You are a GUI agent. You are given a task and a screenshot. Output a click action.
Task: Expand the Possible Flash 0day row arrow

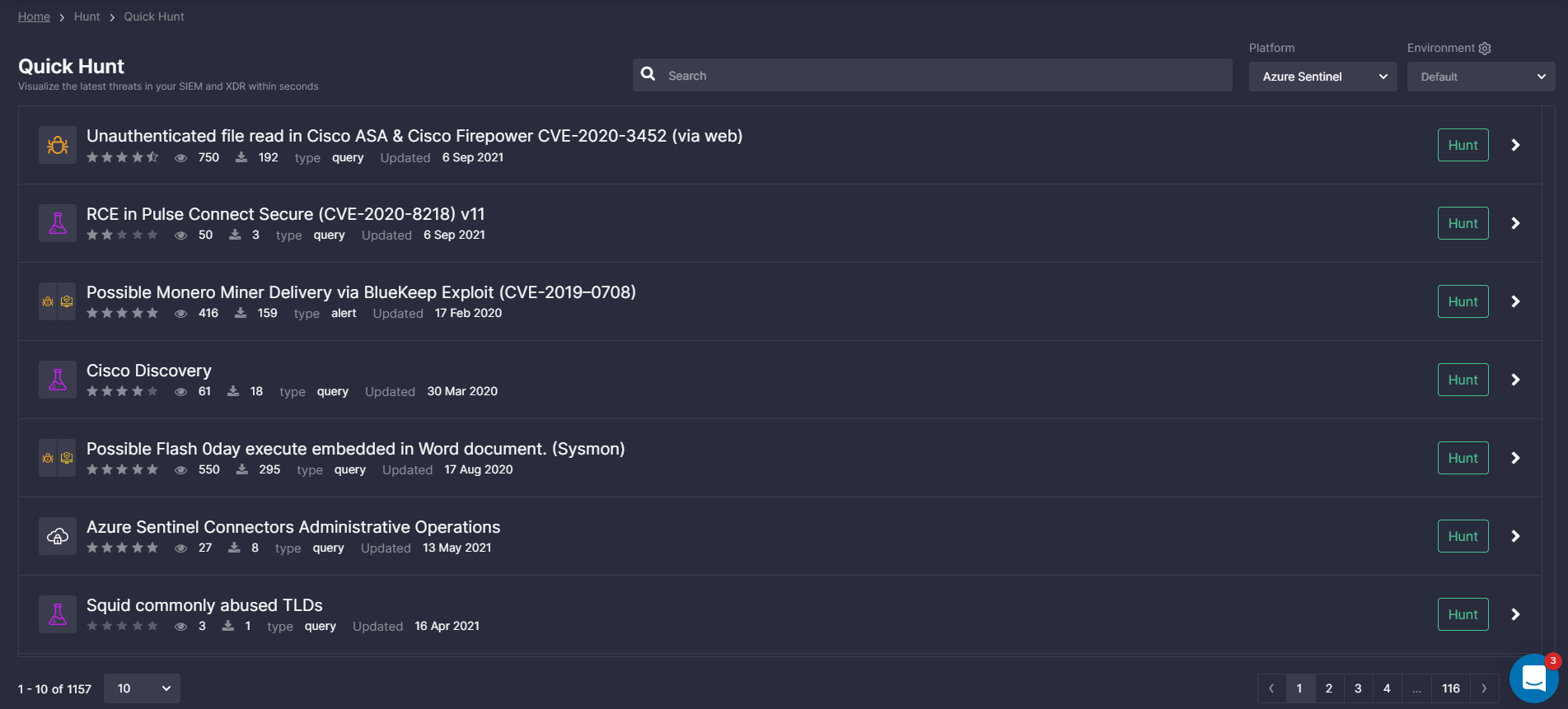tap(1515, 458)
